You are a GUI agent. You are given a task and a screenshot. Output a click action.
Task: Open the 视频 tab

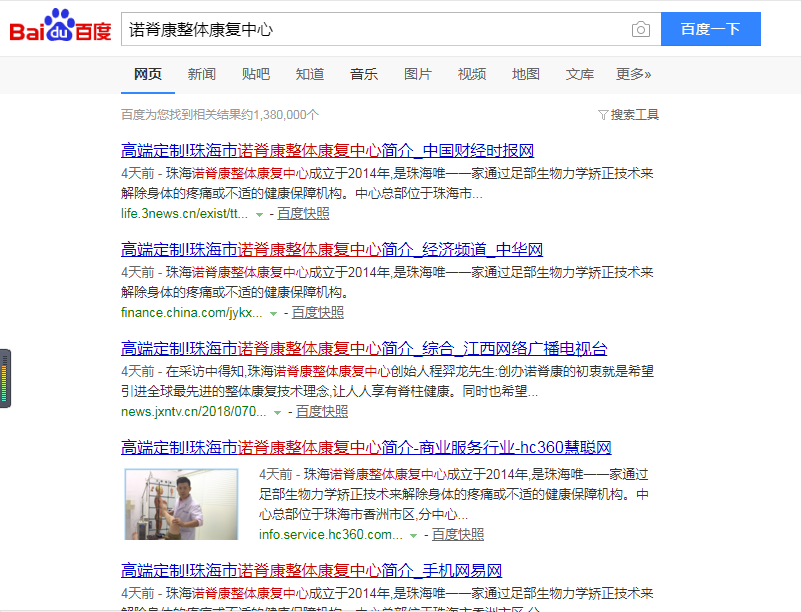(472, 75)
